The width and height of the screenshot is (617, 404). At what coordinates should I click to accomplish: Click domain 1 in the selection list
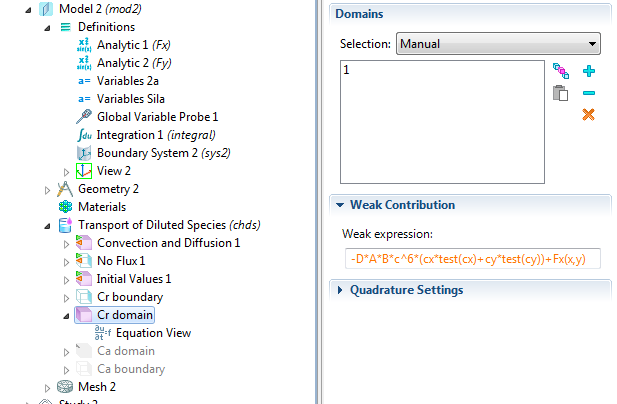coord(346,71)
